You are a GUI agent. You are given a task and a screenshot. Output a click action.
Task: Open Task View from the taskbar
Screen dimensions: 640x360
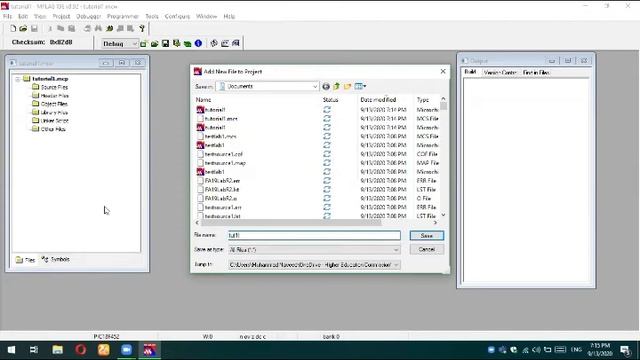pyautogui.click(x=34, y=350)
